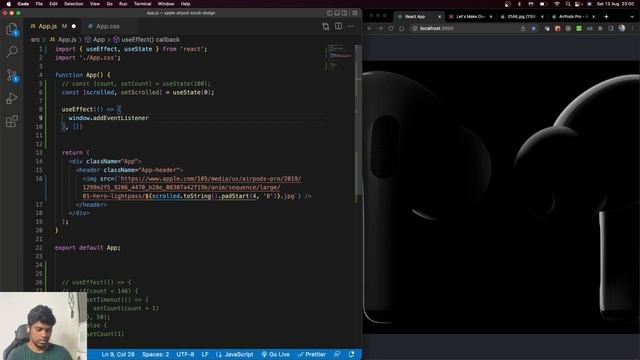Start Go Live server from status bar
Screen dimensions: 640x360
pos(276,354)
